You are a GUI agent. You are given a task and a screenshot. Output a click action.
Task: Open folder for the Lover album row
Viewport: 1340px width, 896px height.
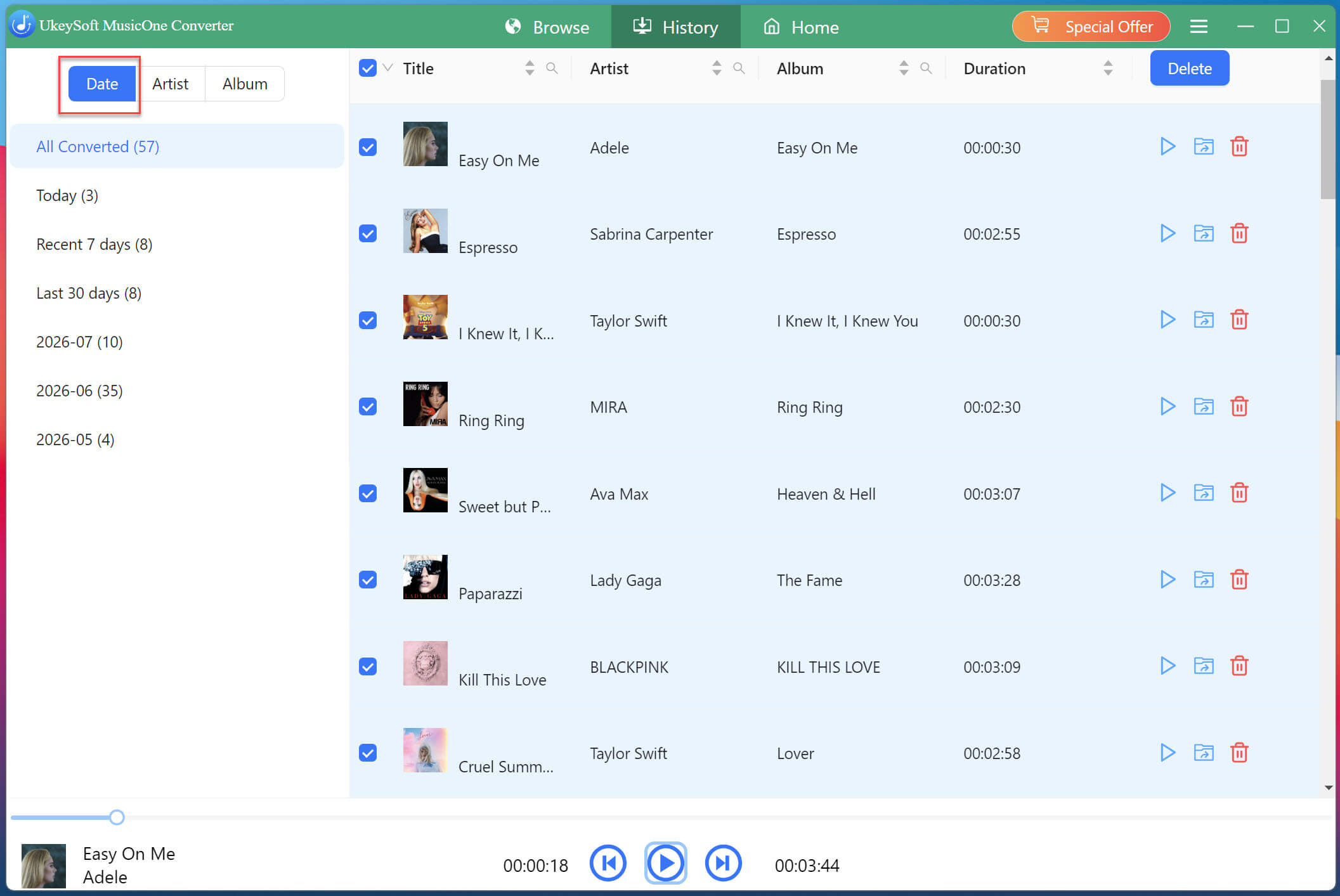pos(1204,753)
